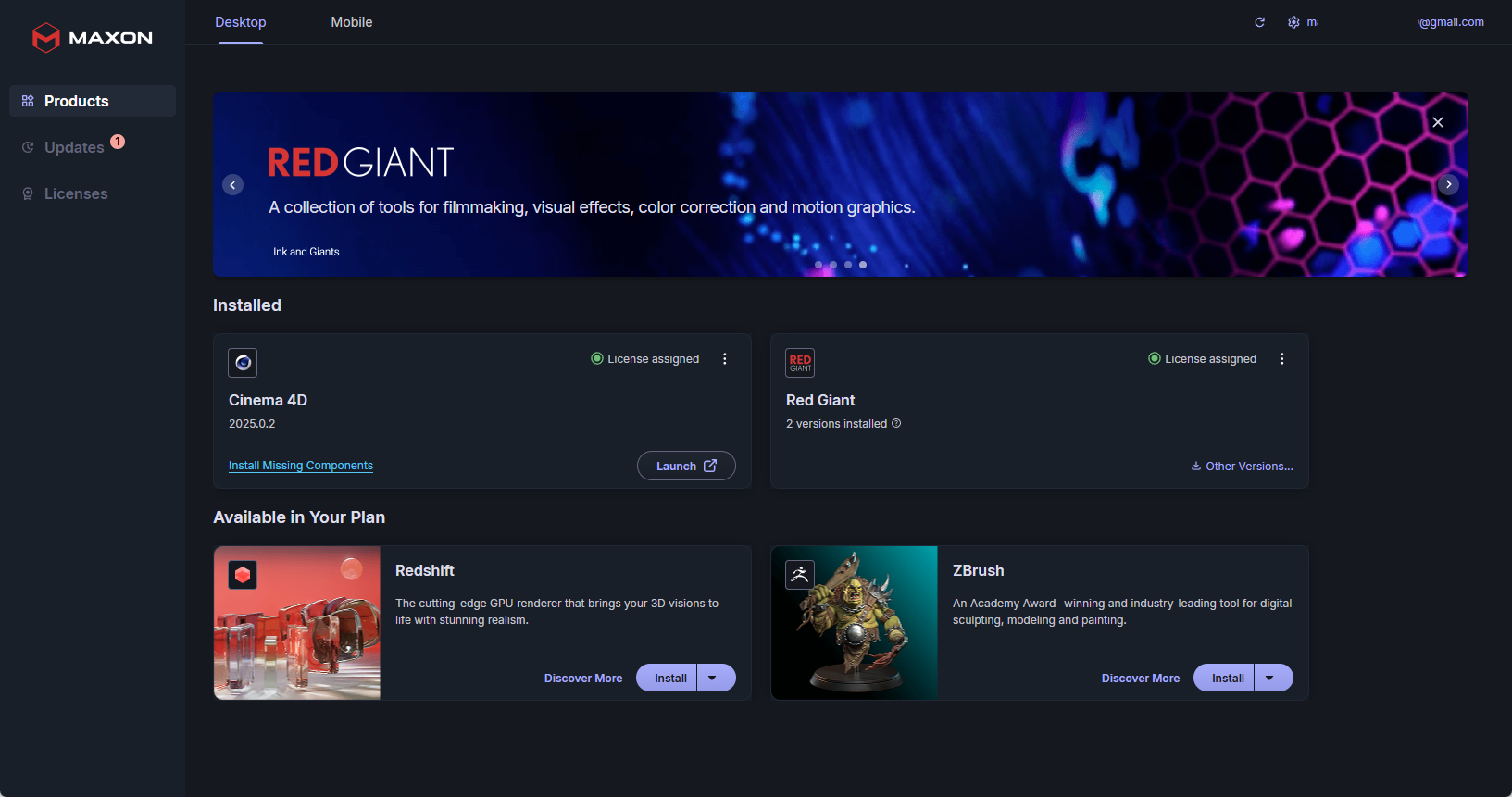Open Updates in the sidebar
Screen dimensions: 1512x797
point(74,148)
